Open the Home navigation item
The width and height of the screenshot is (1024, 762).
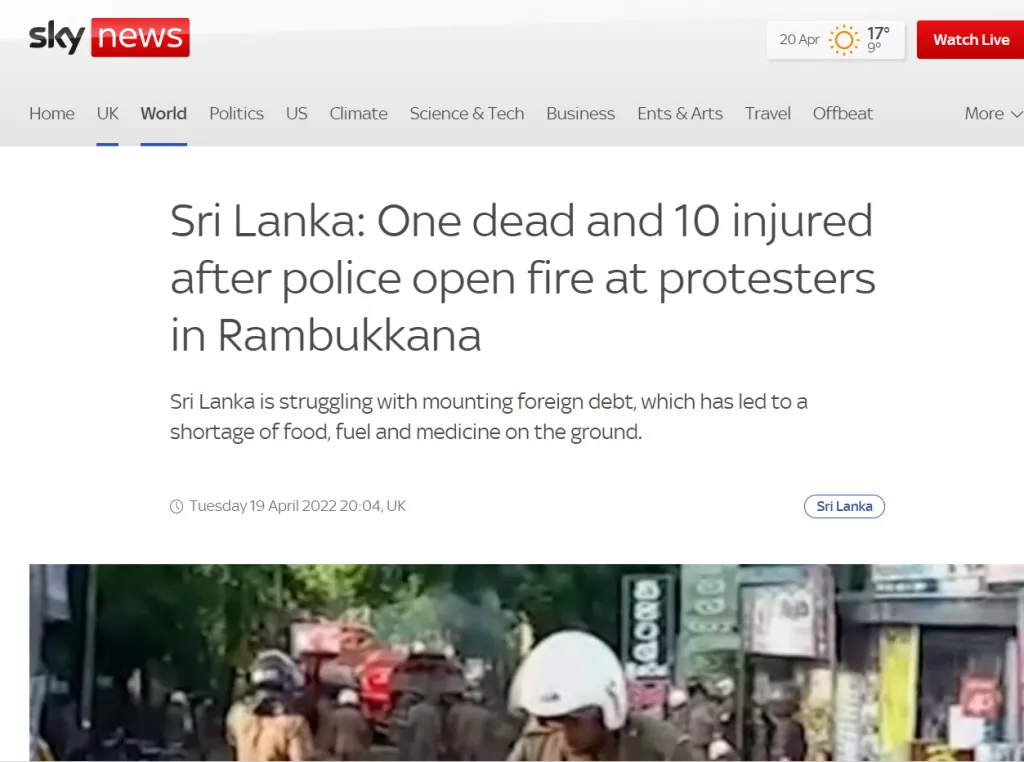click(x=52, y=114)
